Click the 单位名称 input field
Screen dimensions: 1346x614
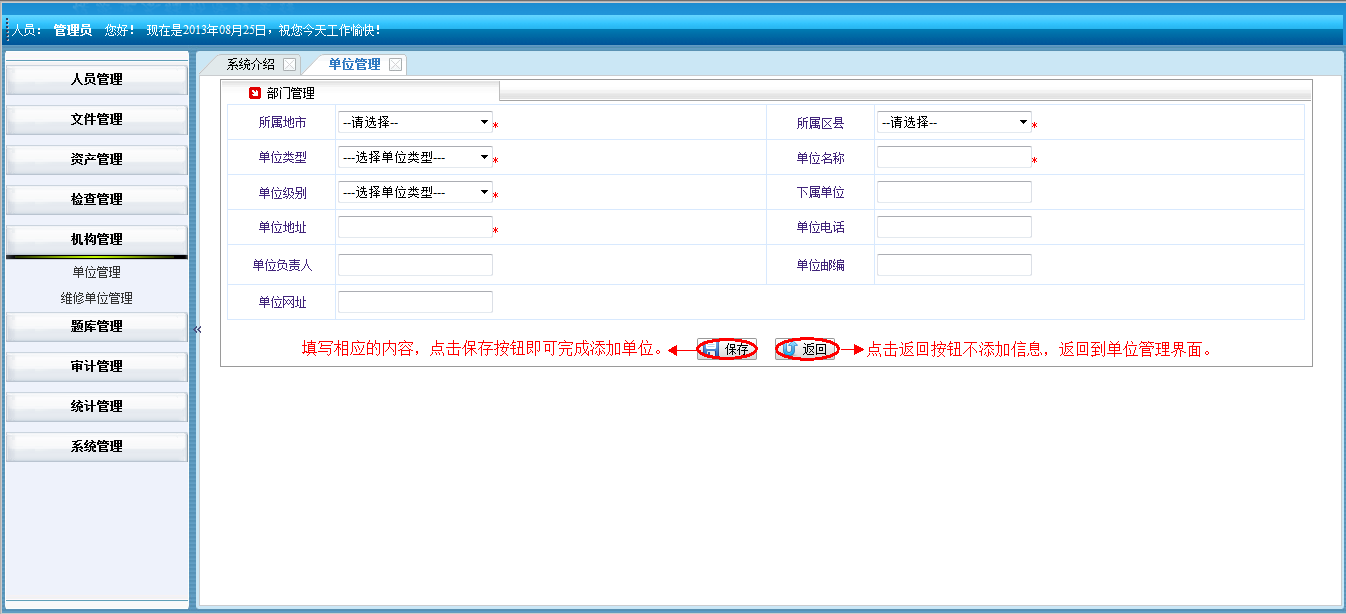point(954,157)
